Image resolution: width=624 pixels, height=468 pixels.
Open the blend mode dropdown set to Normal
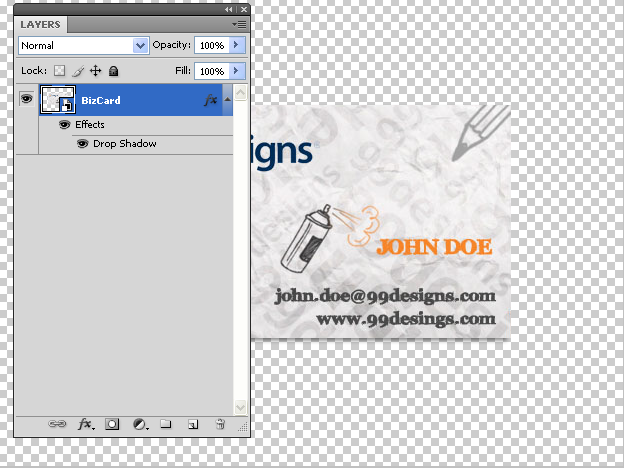84,45
